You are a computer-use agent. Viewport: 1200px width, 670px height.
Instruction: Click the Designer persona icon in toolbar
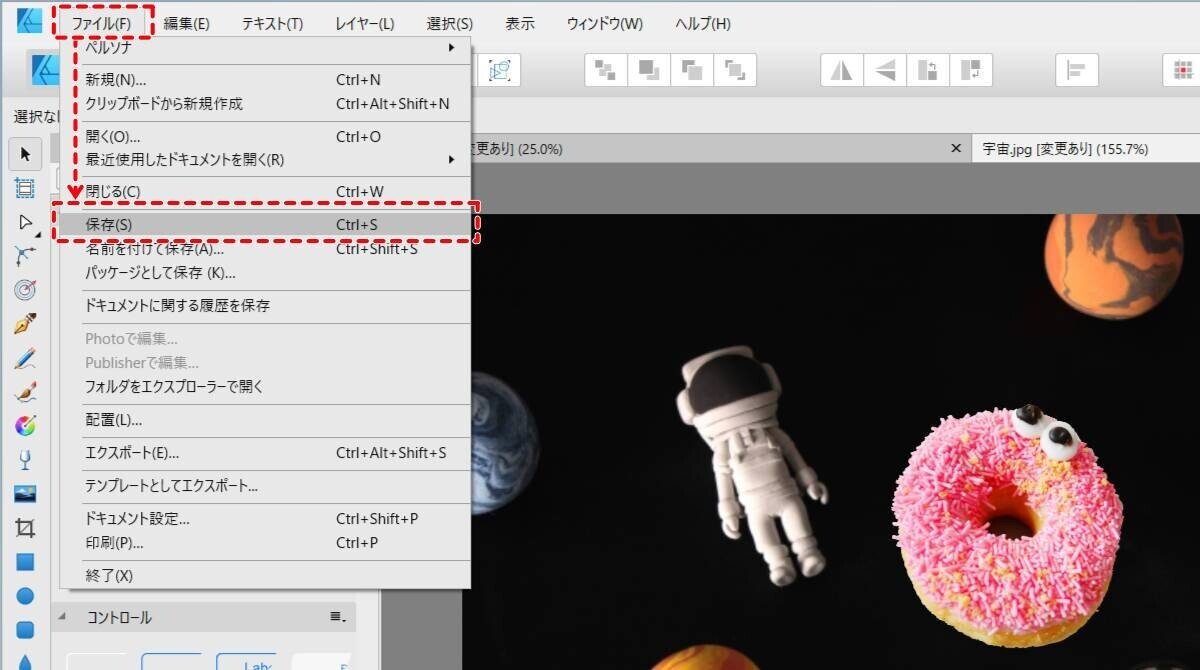coord(45,69)
